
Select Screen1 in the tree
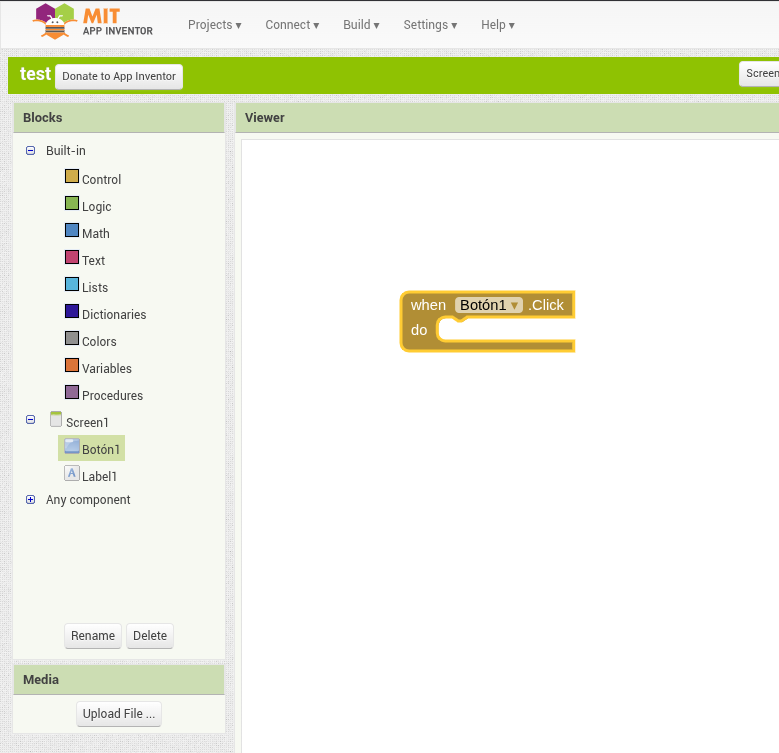click(x=87, y=423)
